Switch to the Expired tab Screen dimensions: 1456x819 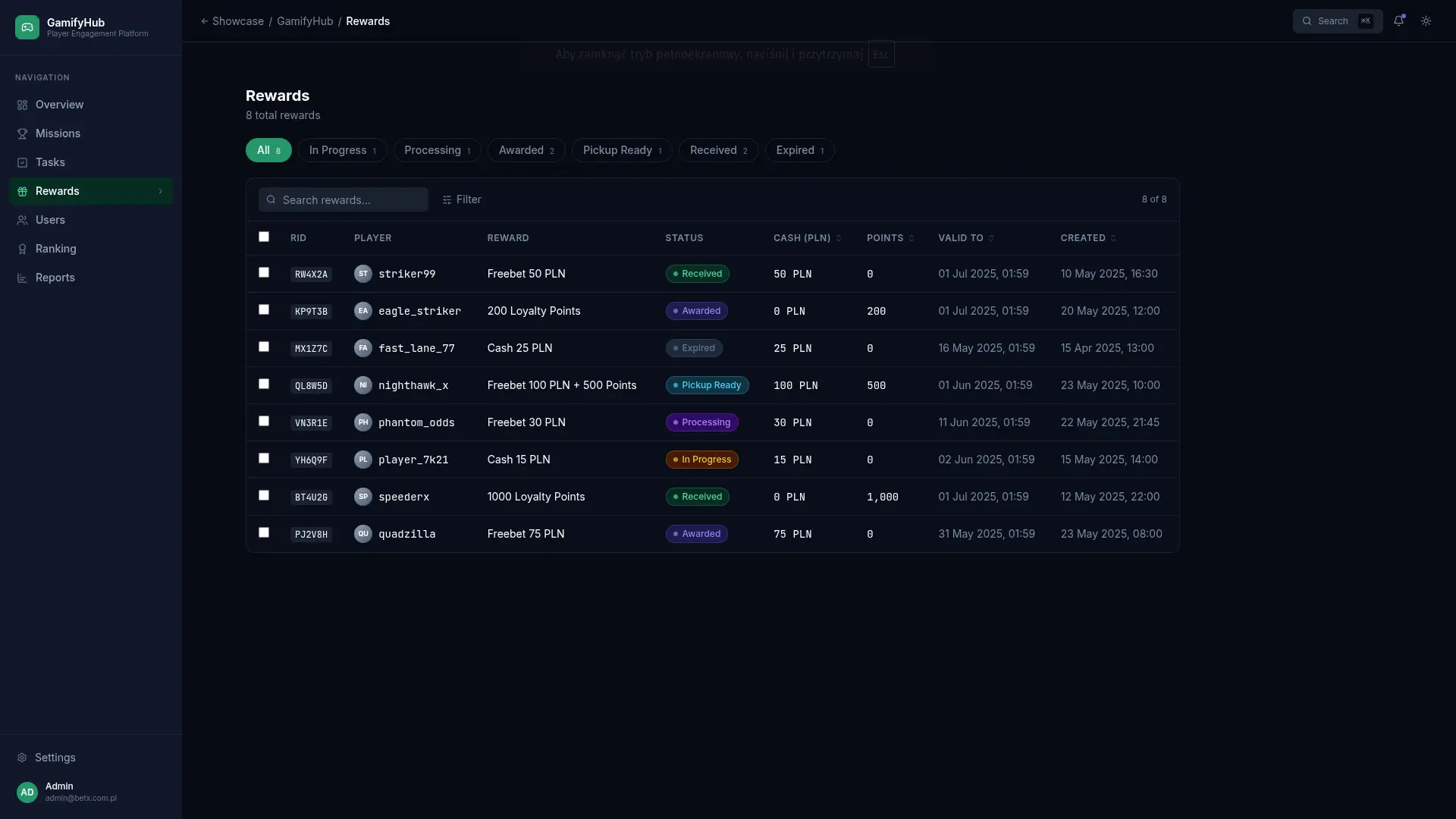coord(799,150)
